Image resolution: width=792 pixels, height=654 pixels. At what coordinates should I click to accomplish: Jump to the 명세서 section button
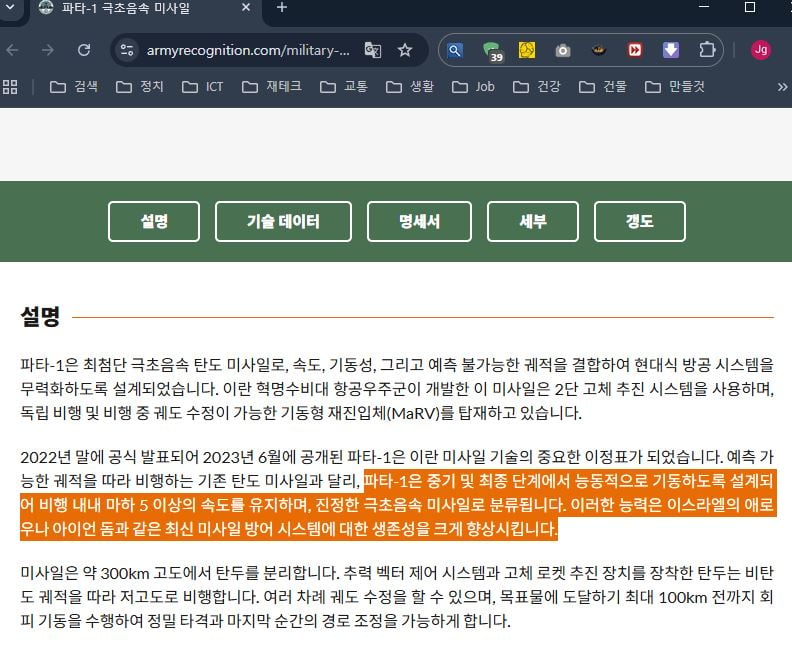pyautogui.click(x=419, y=221)
